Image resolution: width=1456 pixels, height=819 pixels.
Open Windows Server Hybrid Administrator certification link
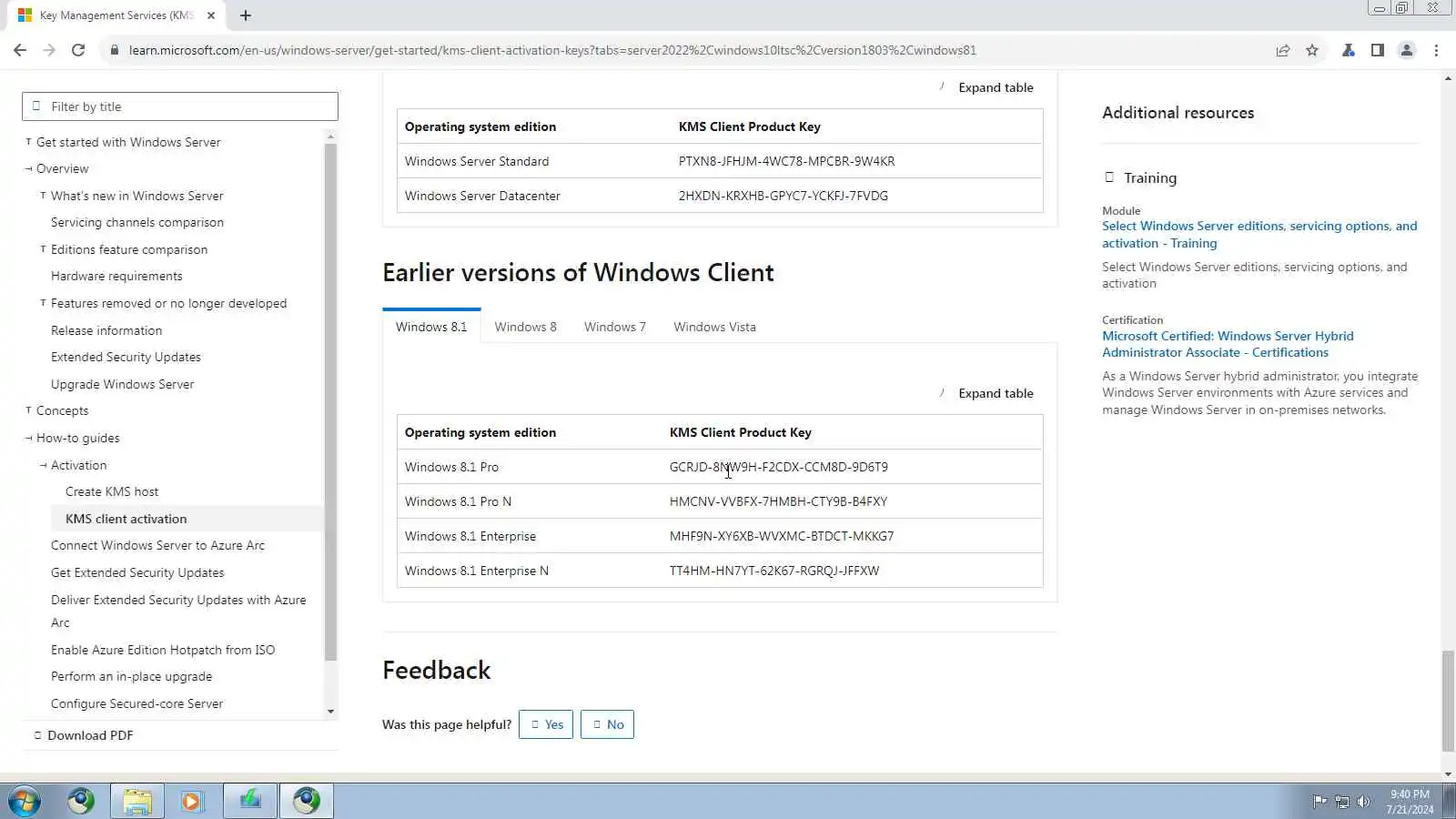coord(1228,344)
